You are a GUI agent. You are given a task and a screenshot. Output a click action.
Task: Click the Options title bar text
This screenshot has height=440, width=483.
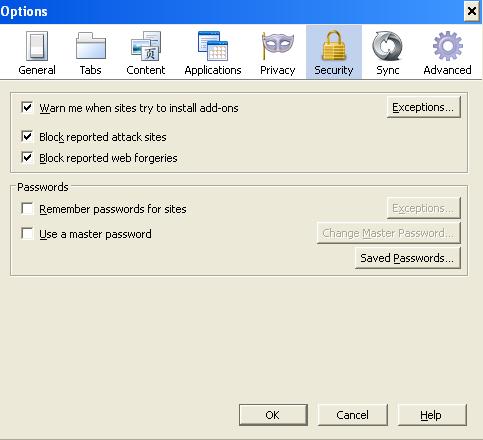point(24,12)
